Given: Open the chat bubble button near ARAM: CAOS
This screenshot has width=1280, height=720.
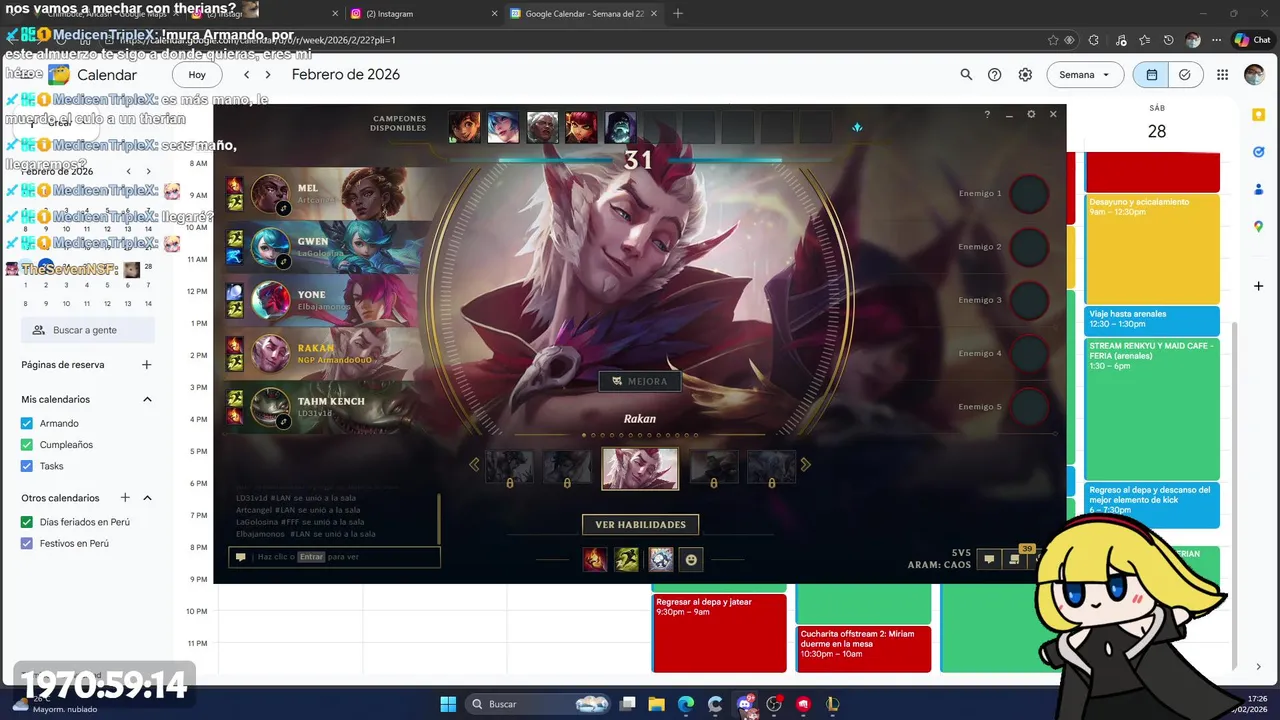Looking at the screenshot, I should [989, 559].
